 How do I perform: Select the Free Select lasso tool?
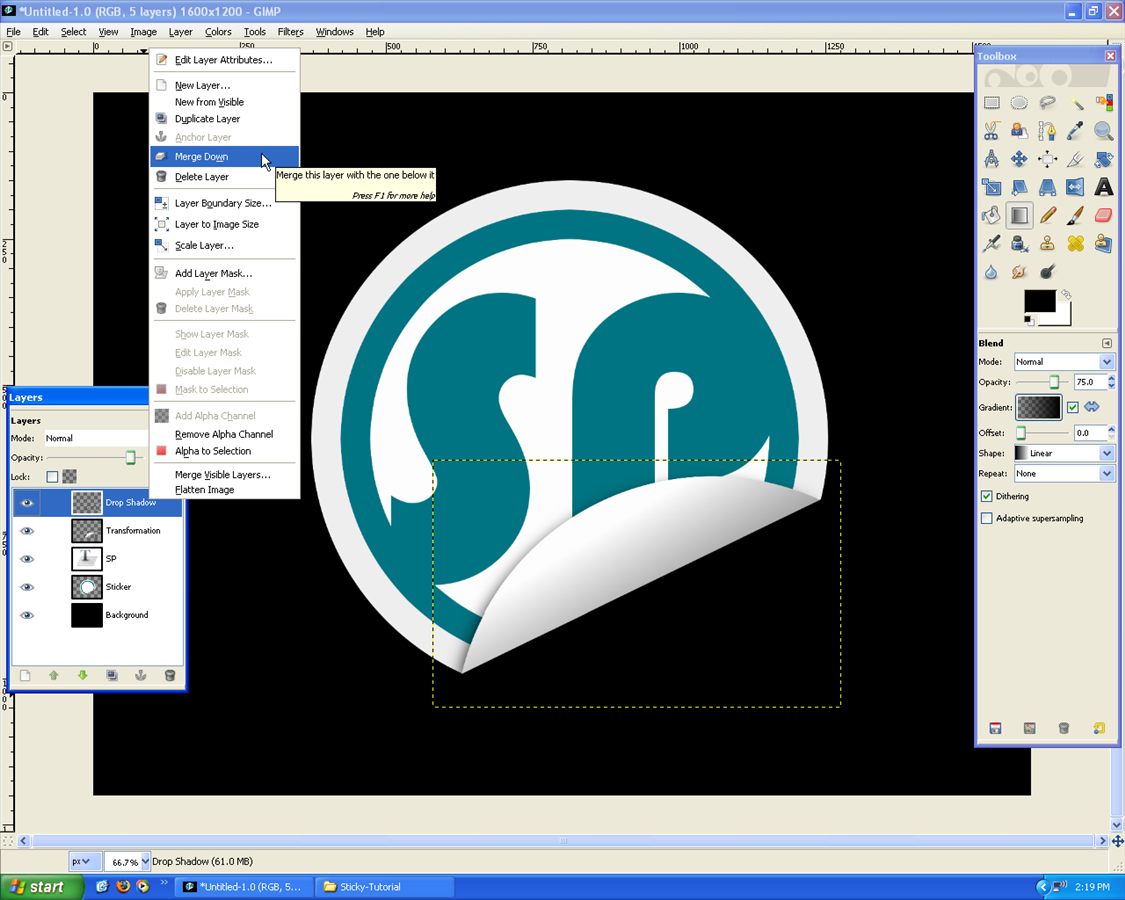pyautogui.click(x=1048, y=103)
